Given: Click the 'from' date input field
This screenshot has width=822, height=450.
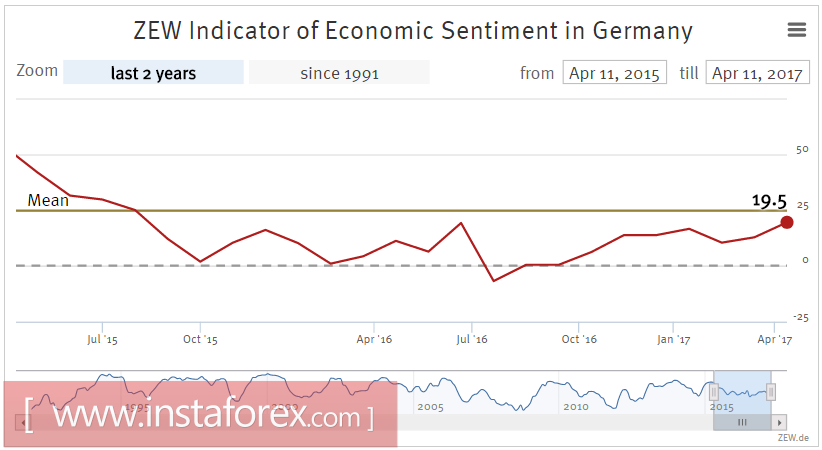Looking at the screenshot, I should (x=615, y=73).
